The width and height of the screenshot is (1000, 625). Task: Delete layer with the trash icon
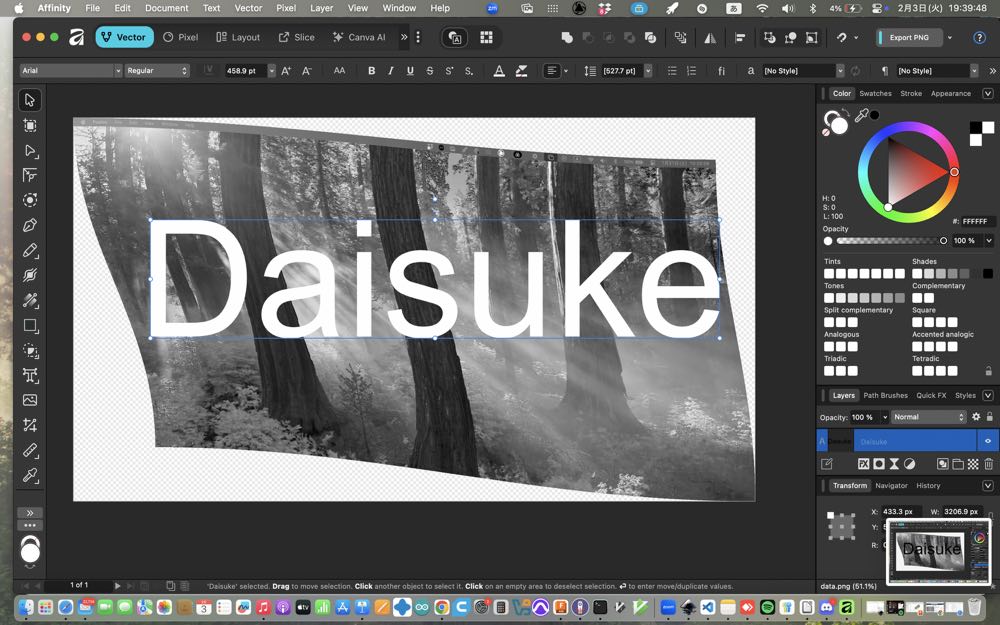(989, 464)
